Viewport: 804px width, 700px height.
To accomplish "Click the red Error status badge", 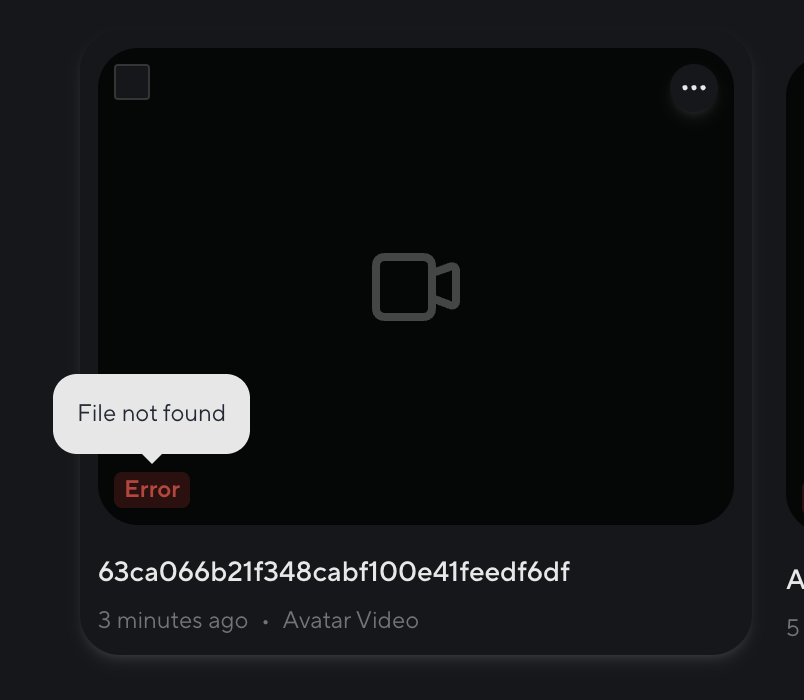I will coord(152,490).
